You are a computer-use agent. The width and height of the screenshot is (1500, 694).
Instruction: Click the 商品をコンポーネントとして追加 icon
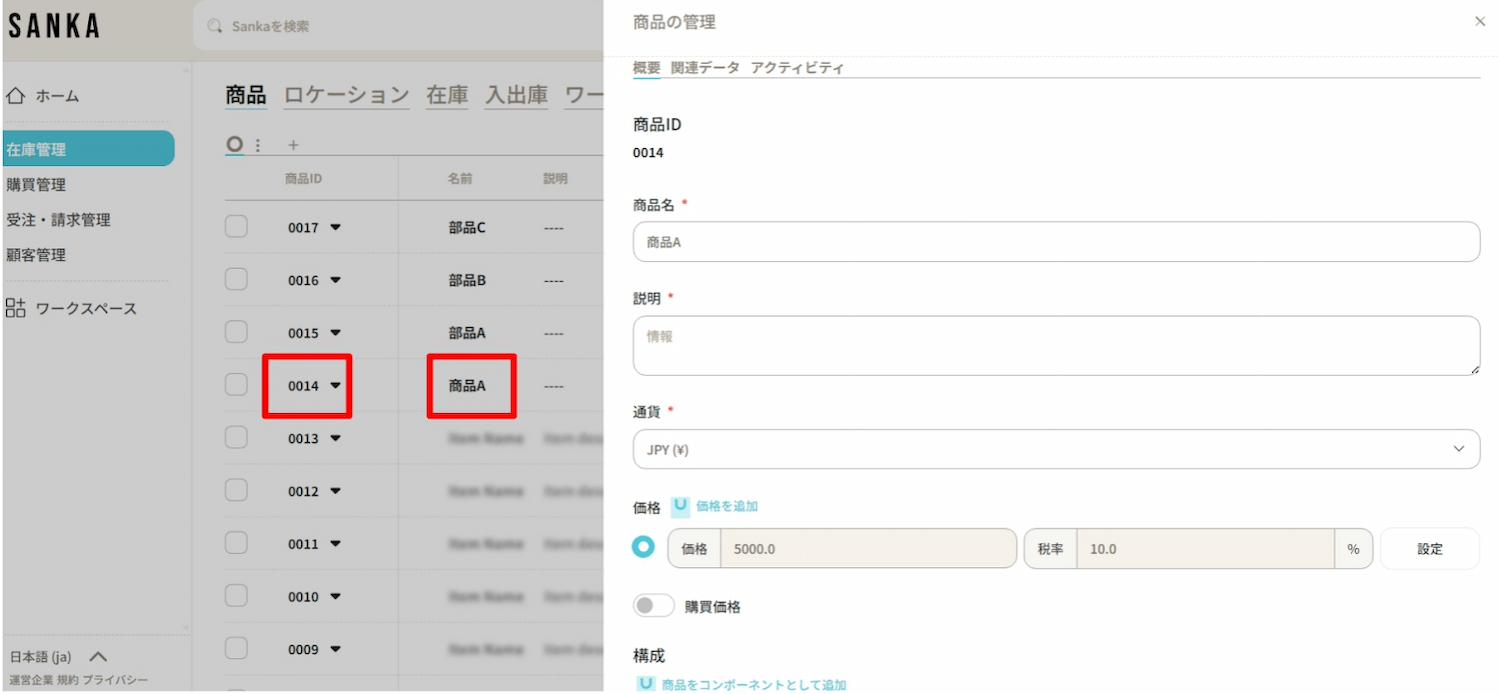646,684
